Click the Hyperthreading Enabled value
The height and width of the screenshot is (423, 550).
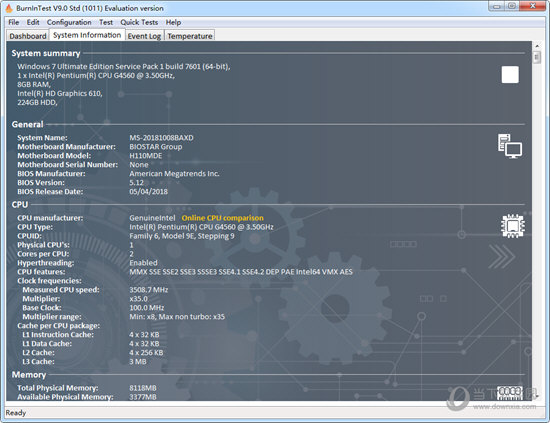[x=143, y=263]
